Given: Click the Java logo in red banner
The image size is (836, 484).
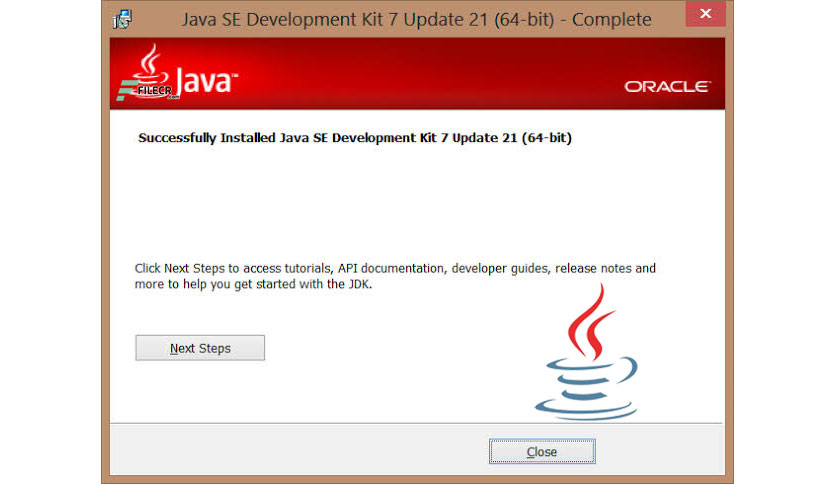Looking at the screenshot, I should tap(178, 74).
